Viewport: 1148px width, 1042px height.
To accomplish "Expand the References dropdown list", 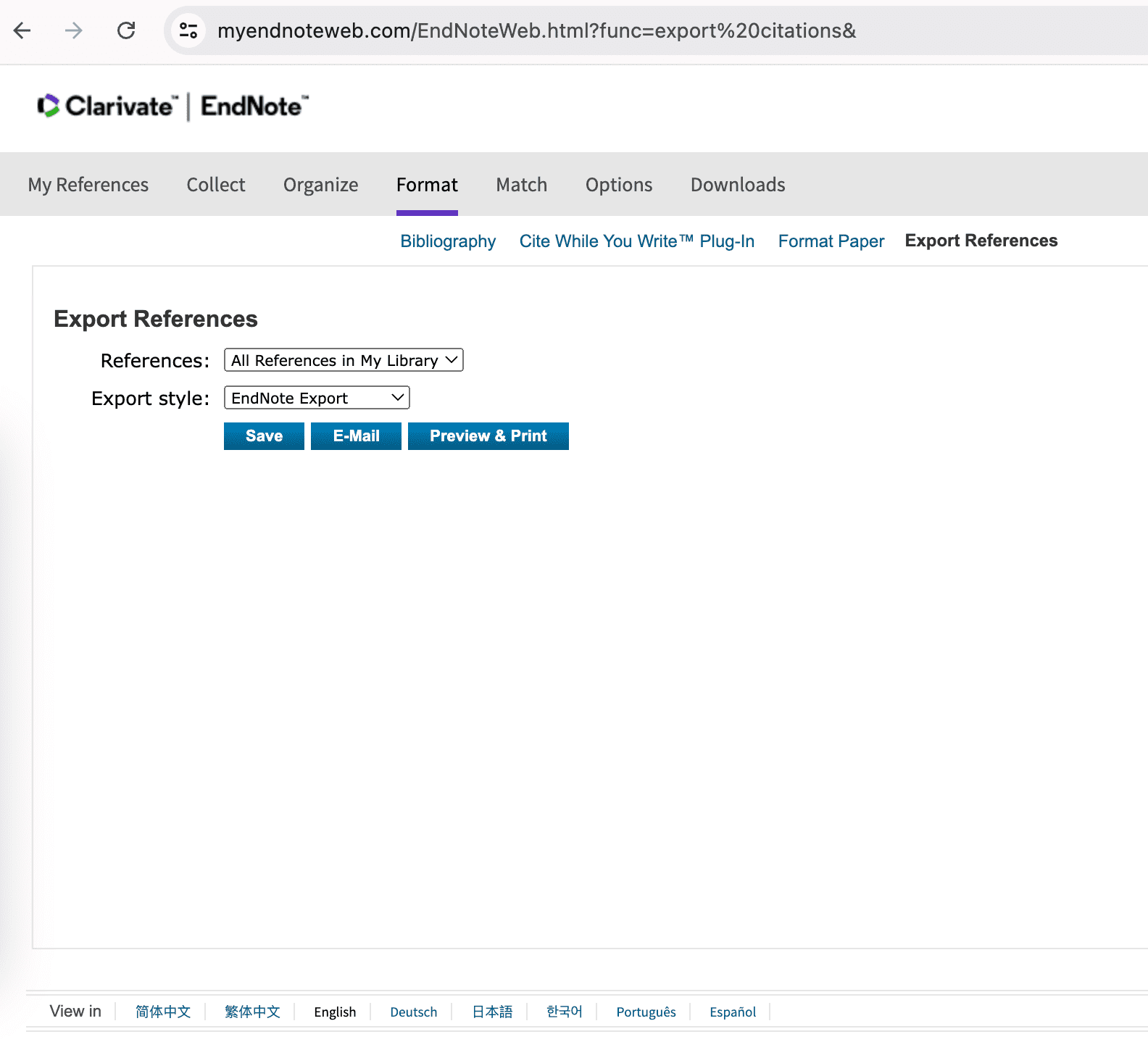I will (x=344, y=360).
